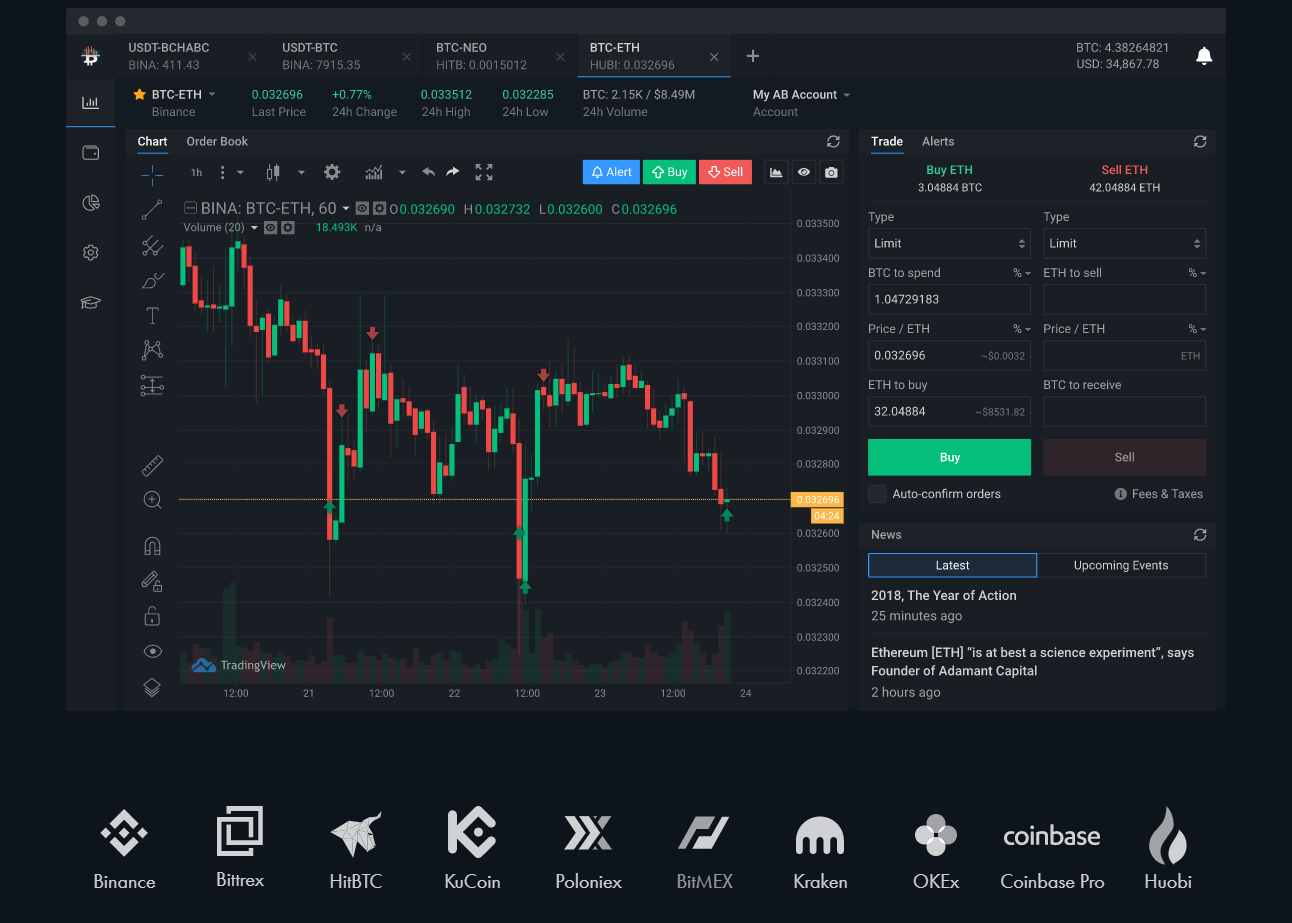Select the pitchfork drawing tool
The width and height of the screenshot is (1292, 923).
[x=152, y=245]
